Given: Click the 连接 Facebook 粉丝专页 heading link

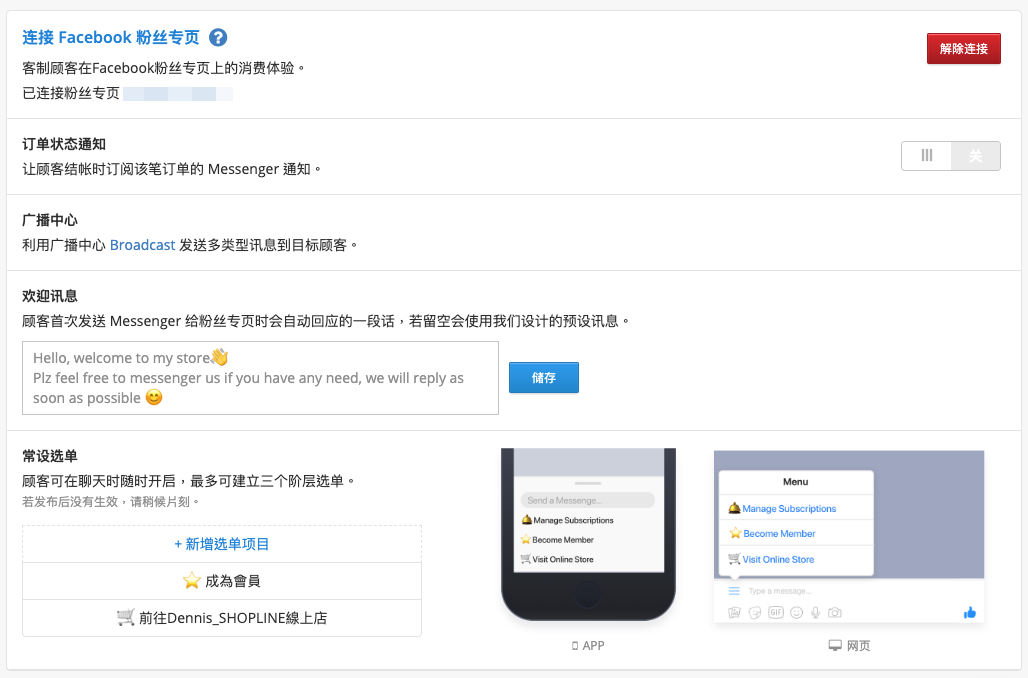Looking at the screenshot, I should coord(111,37).
